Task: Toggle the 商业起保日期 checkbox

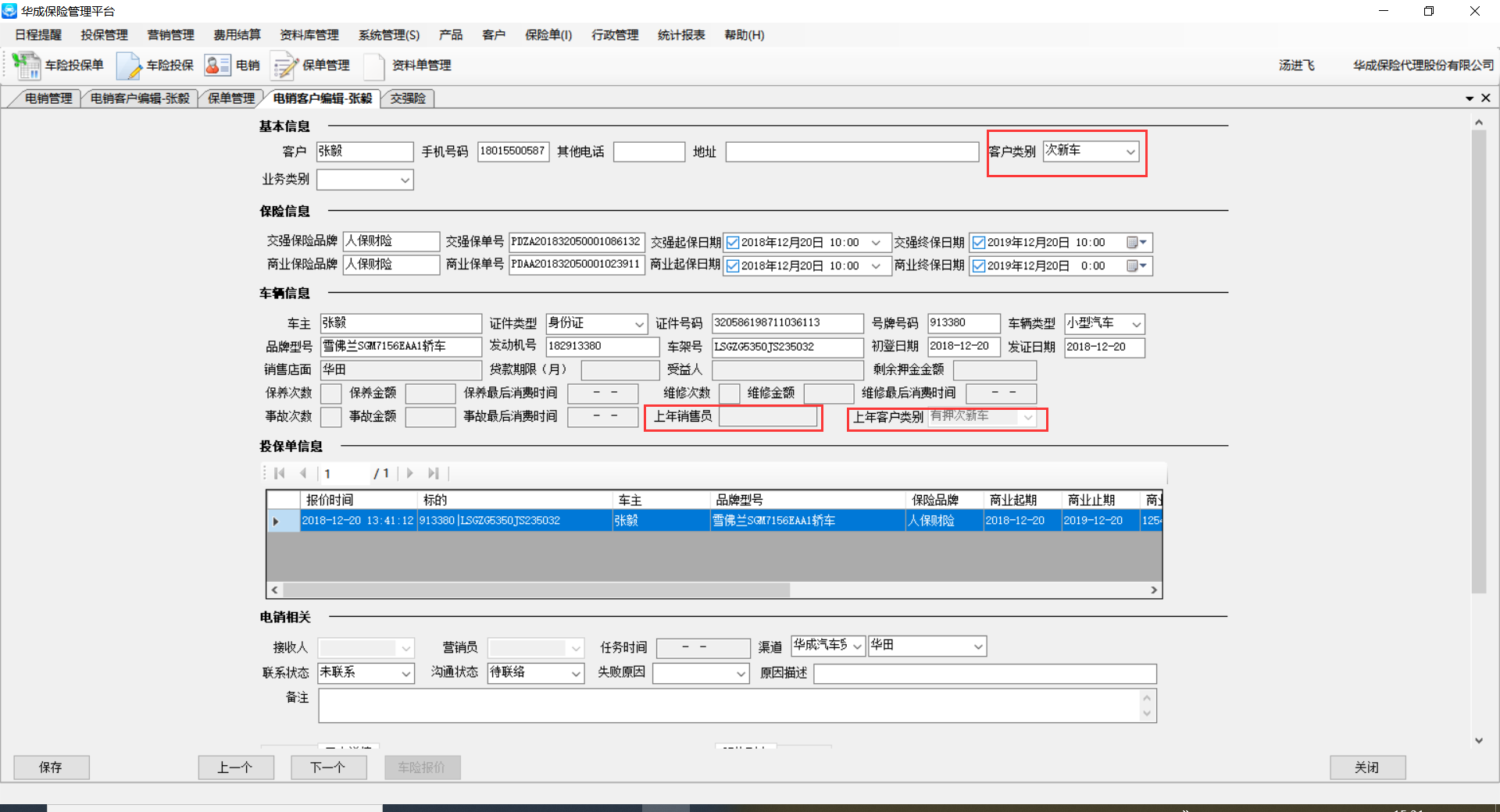Action: (x=733, y=266)
